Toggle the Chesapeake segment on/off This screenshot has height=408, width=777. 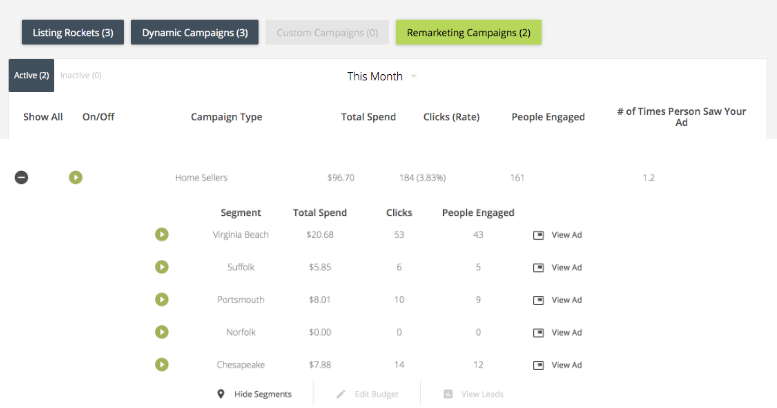tap(162, 365)
